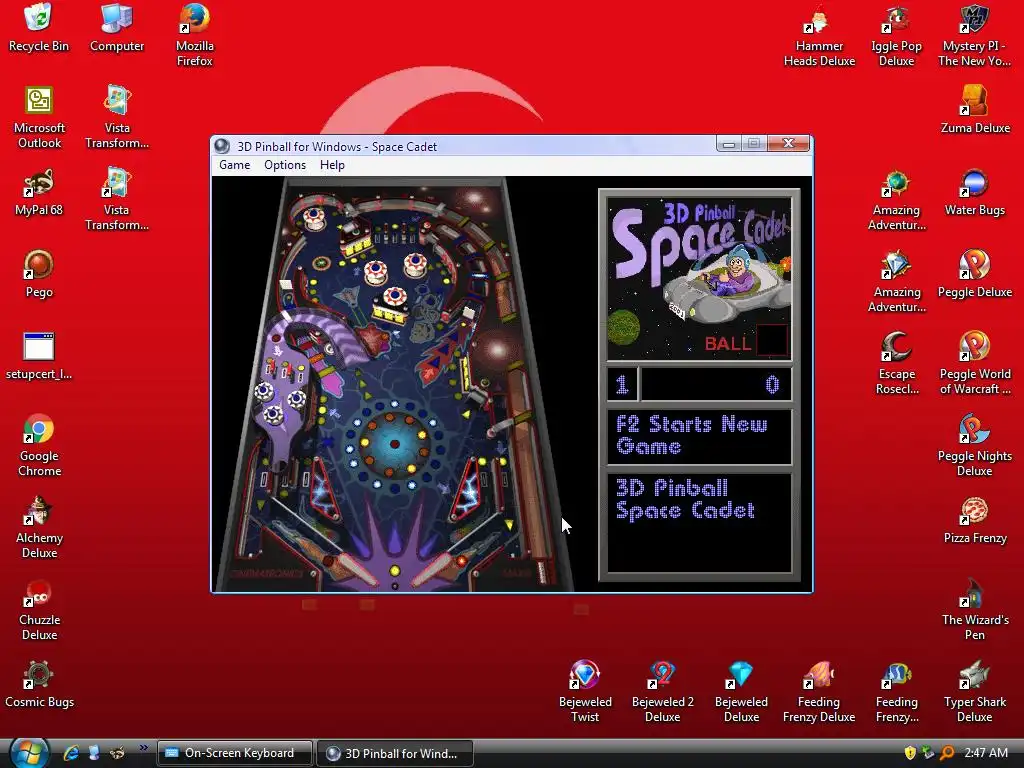
Task: Select The Wizard's Pen desktop icon
Action: coord(974,609)
